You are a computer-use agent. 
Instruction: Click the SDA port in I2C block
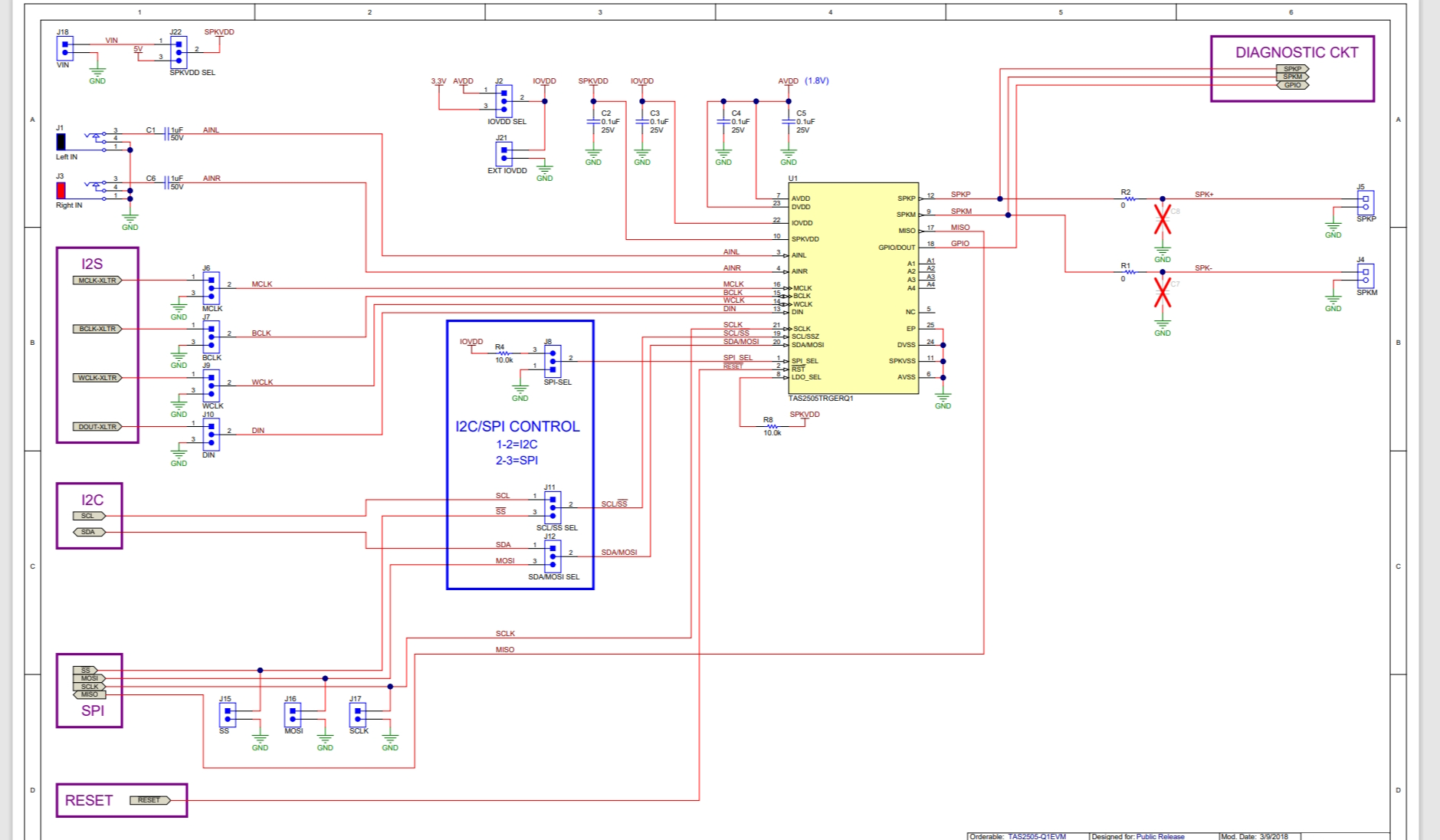pos(89,532)
